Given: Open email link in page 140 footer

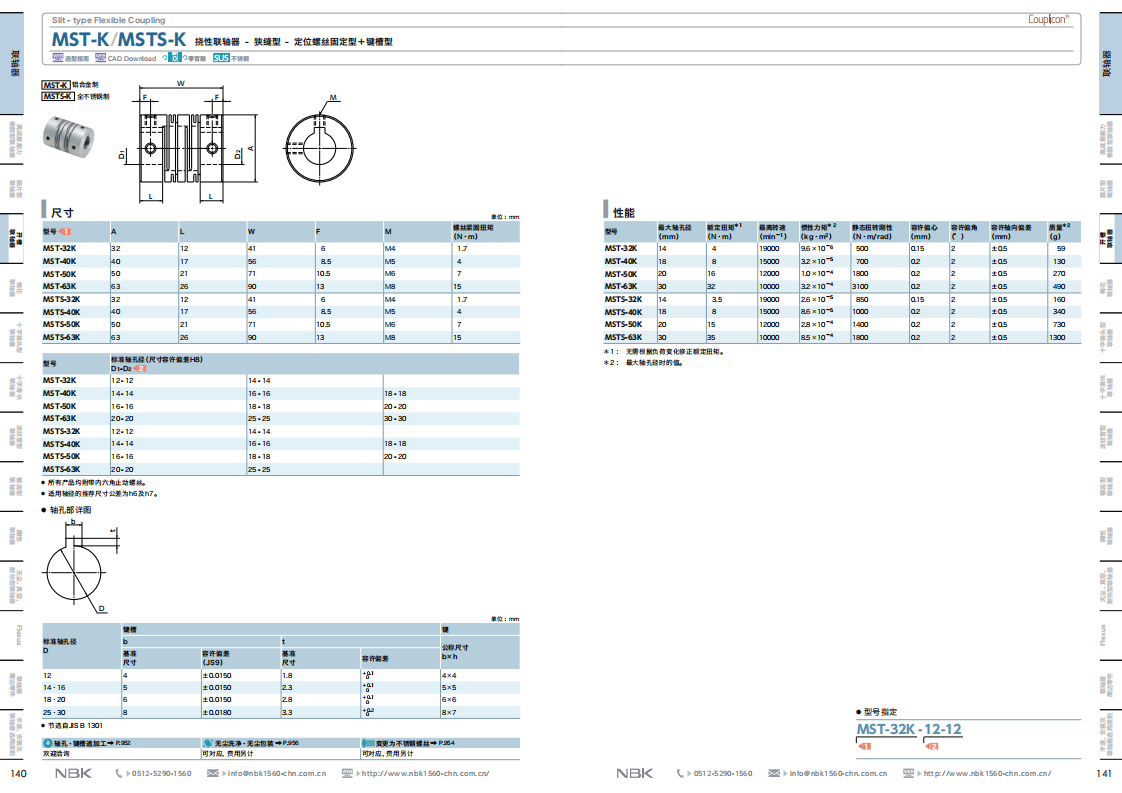Looking at the screenshot, I should point(277,774).
